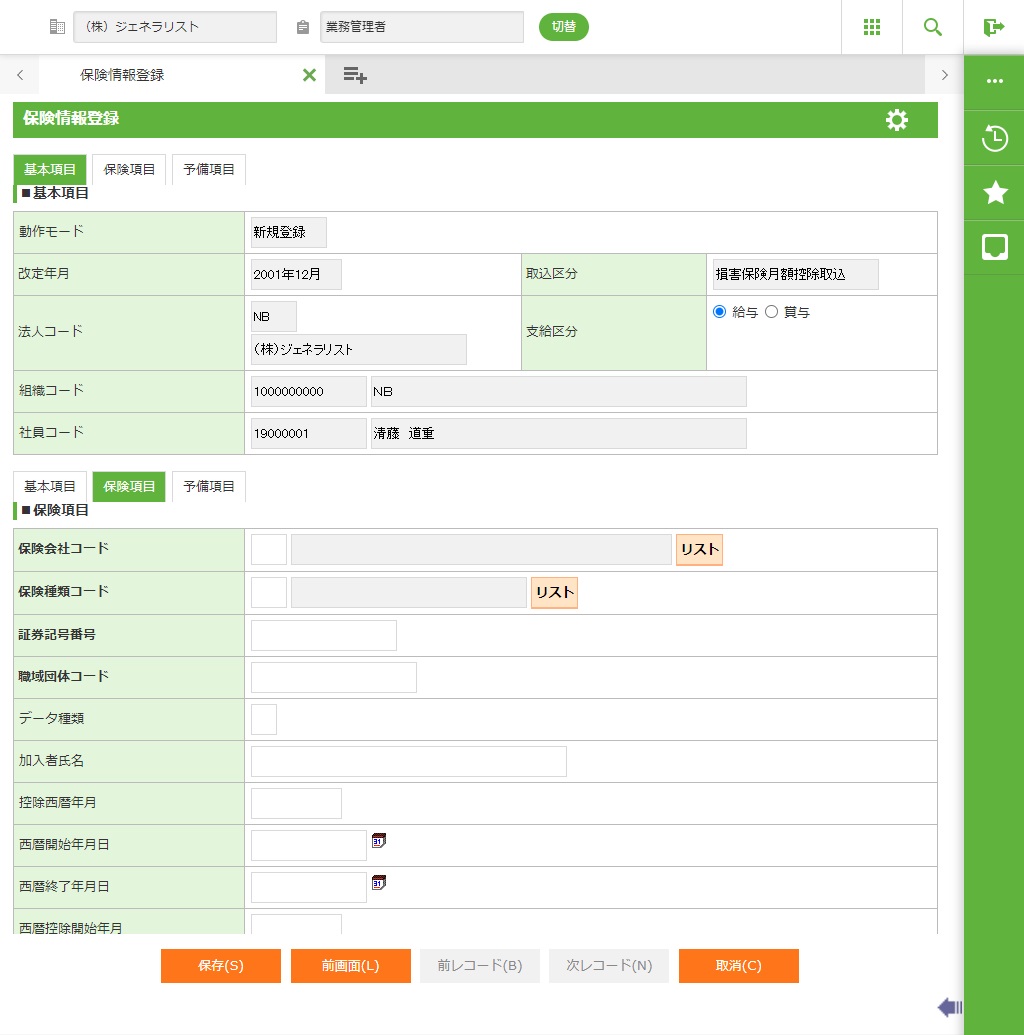Open favorites star icon in sidebar
Screen dimensions: 1024x1035
[x=994, y=193]
